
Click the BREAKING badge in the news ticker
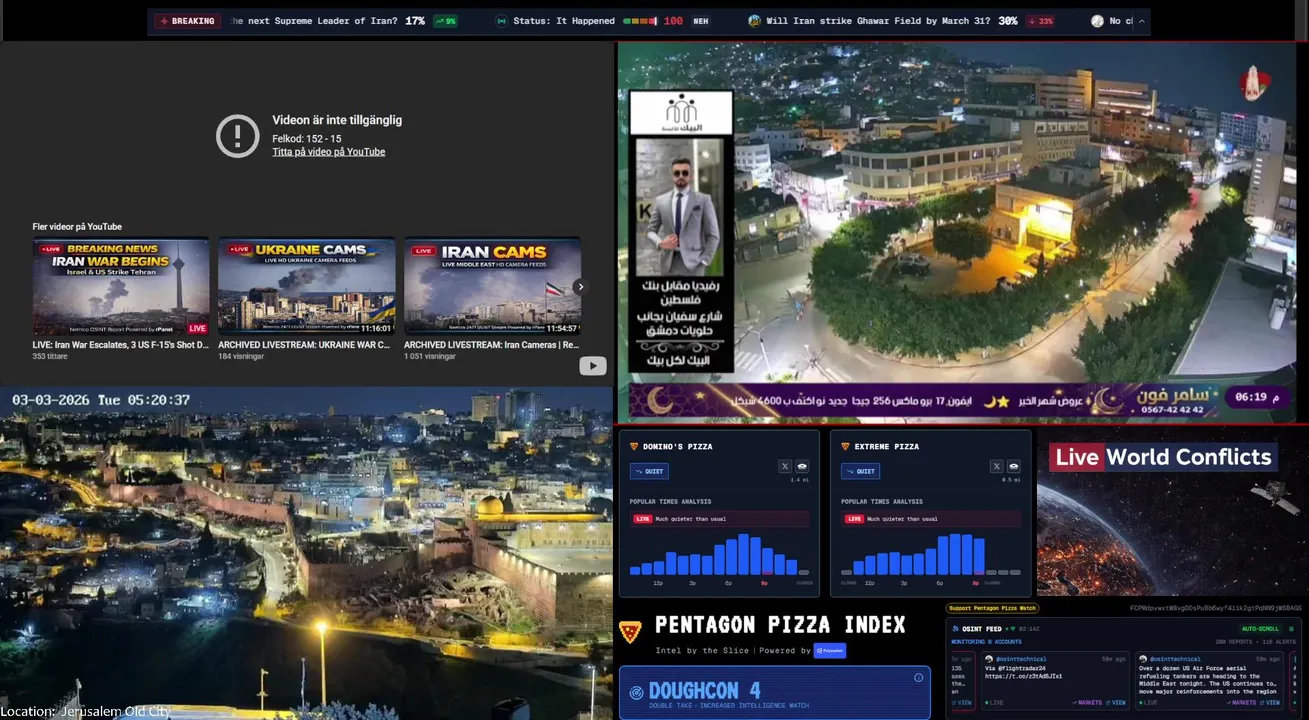tap(187, 21)
